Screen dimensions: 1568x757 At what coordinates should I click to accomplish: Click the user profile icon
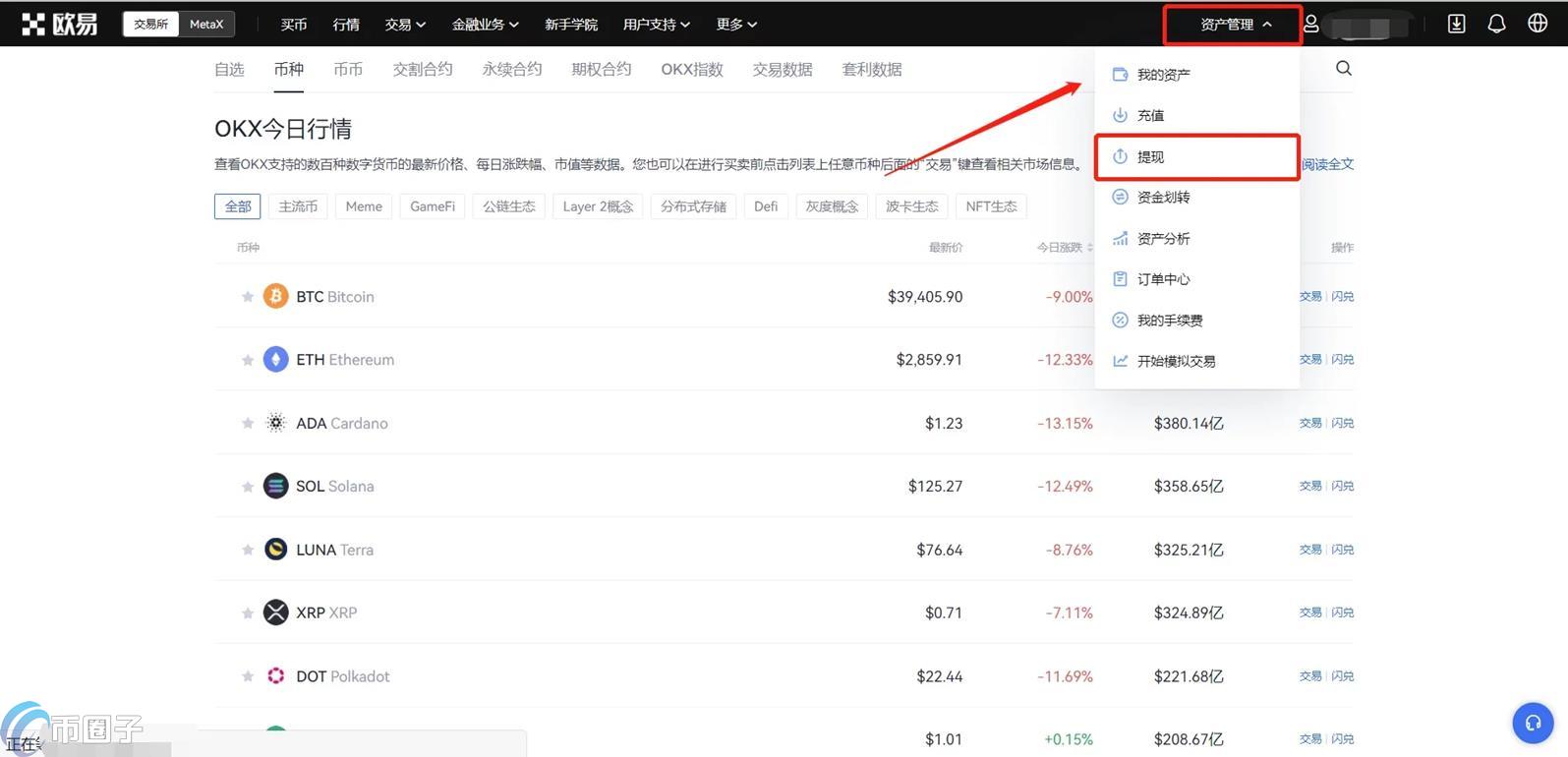[x=1310, y=24]
